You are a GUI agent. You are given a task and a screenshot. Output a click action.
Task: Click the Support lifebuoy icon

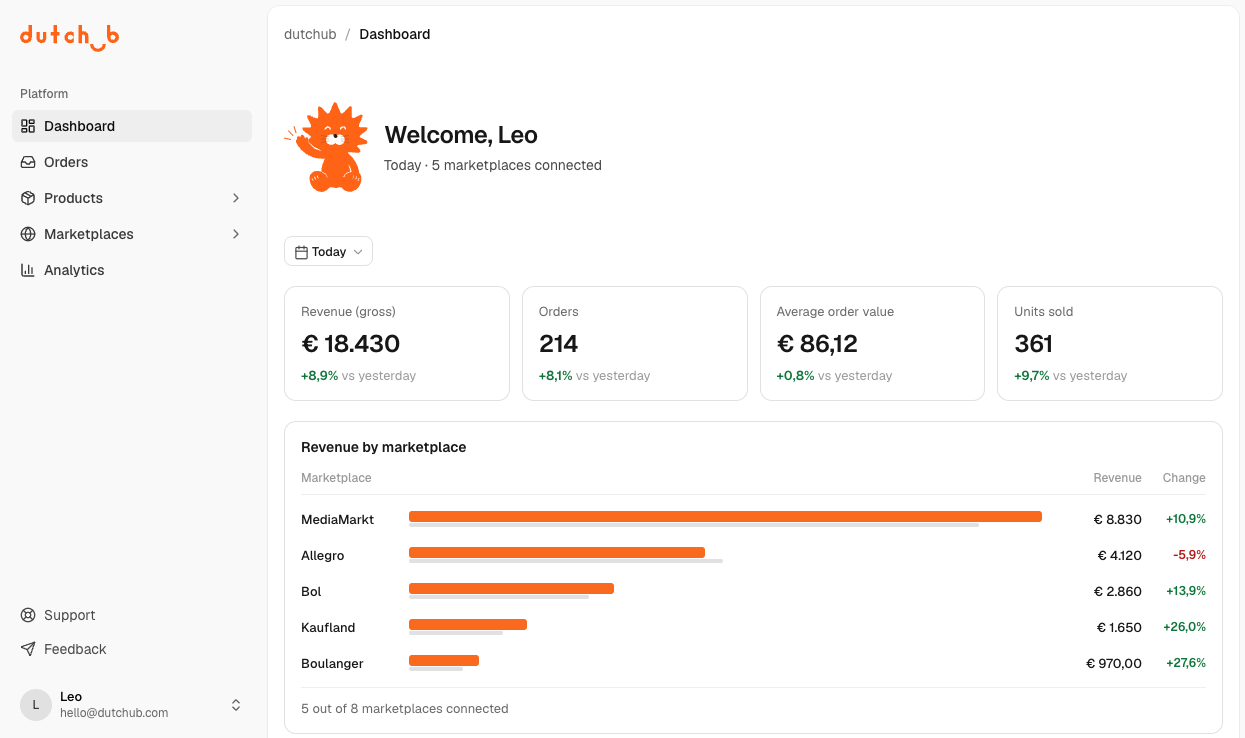[28, 615]
